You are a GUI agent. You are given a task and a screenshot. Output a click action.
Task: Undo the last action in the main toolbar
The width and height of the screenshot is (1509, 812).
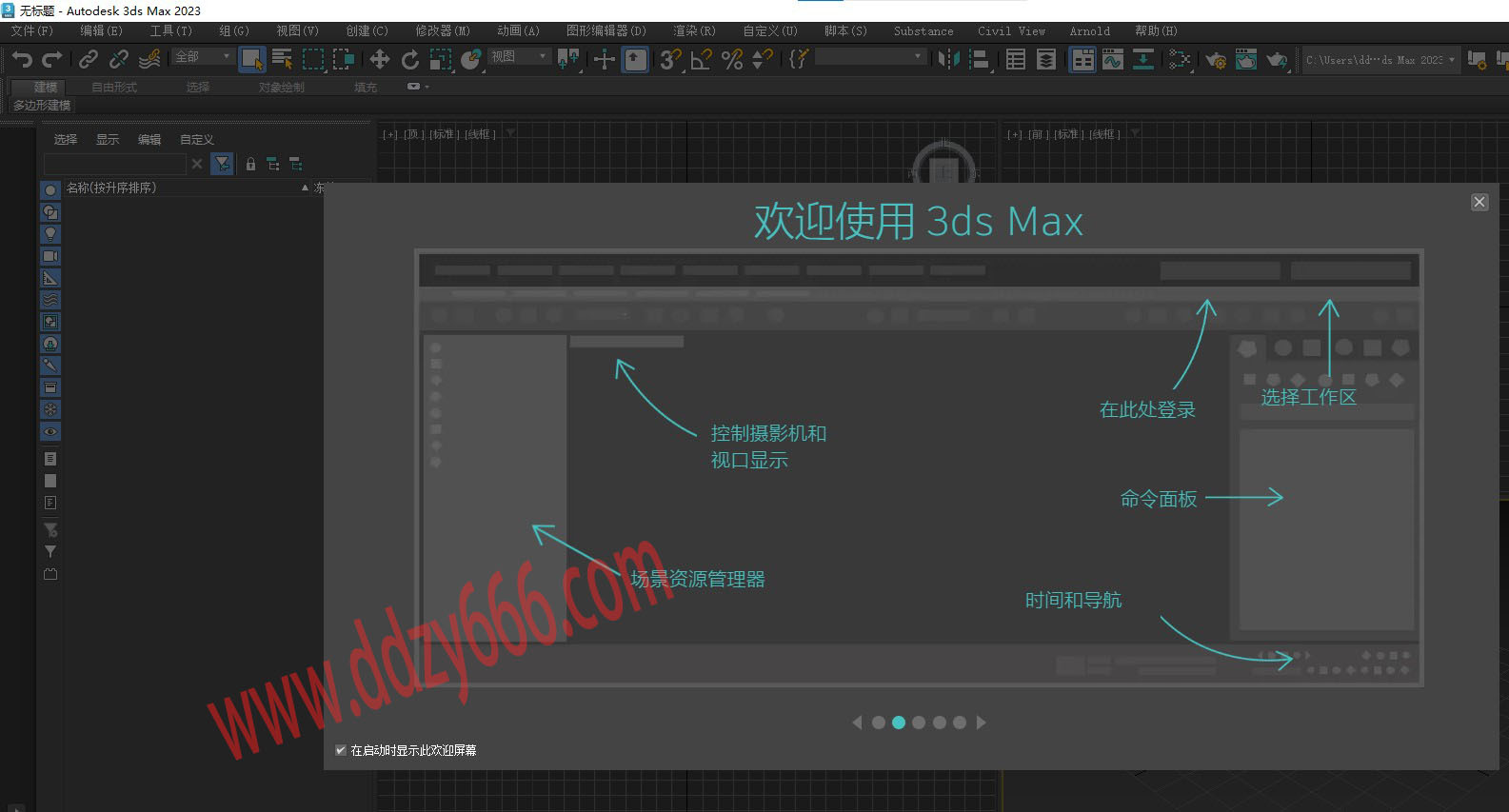[22, 60]
